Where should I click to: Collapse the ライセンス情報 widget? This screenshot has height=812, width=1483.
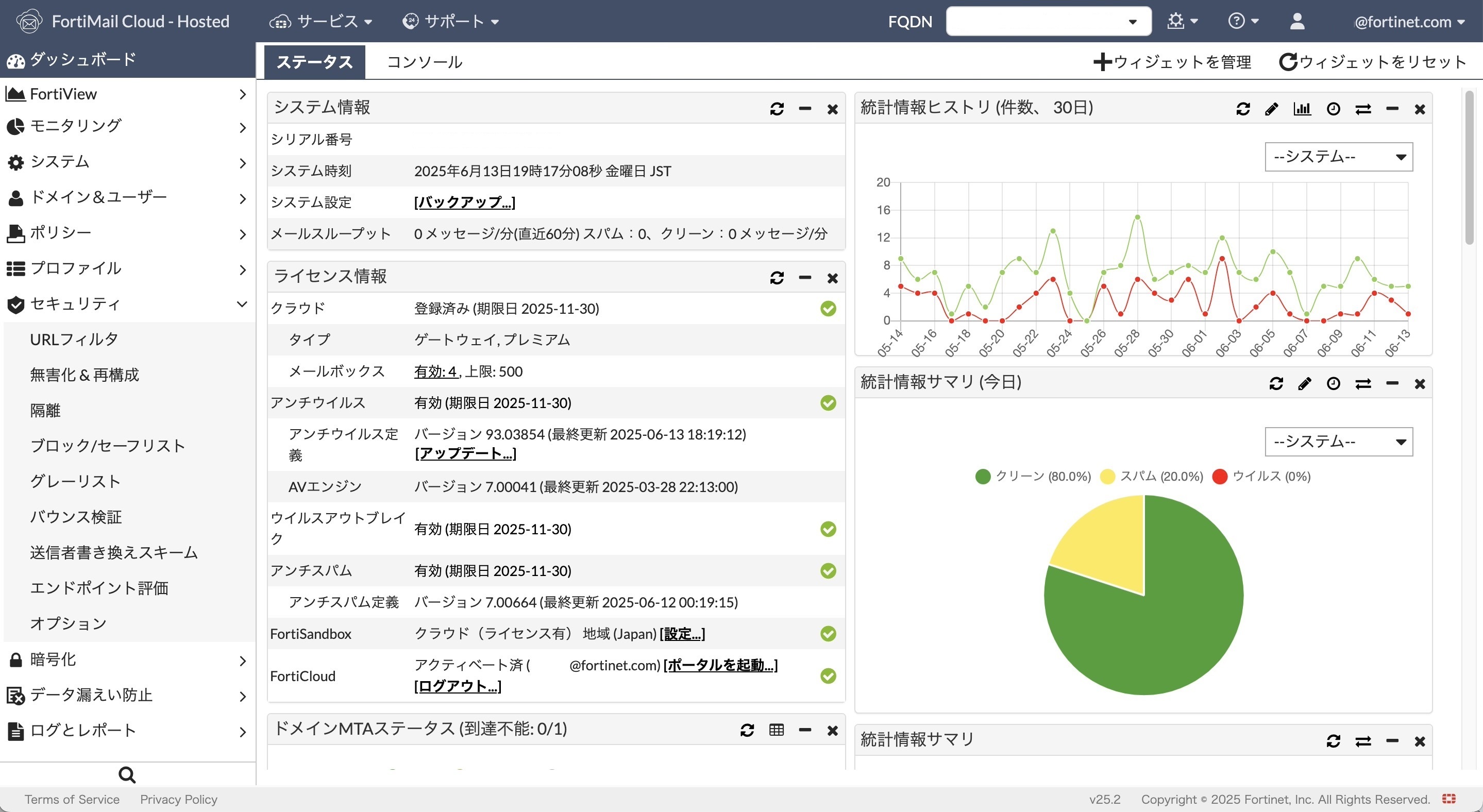(x=804, y=278)
